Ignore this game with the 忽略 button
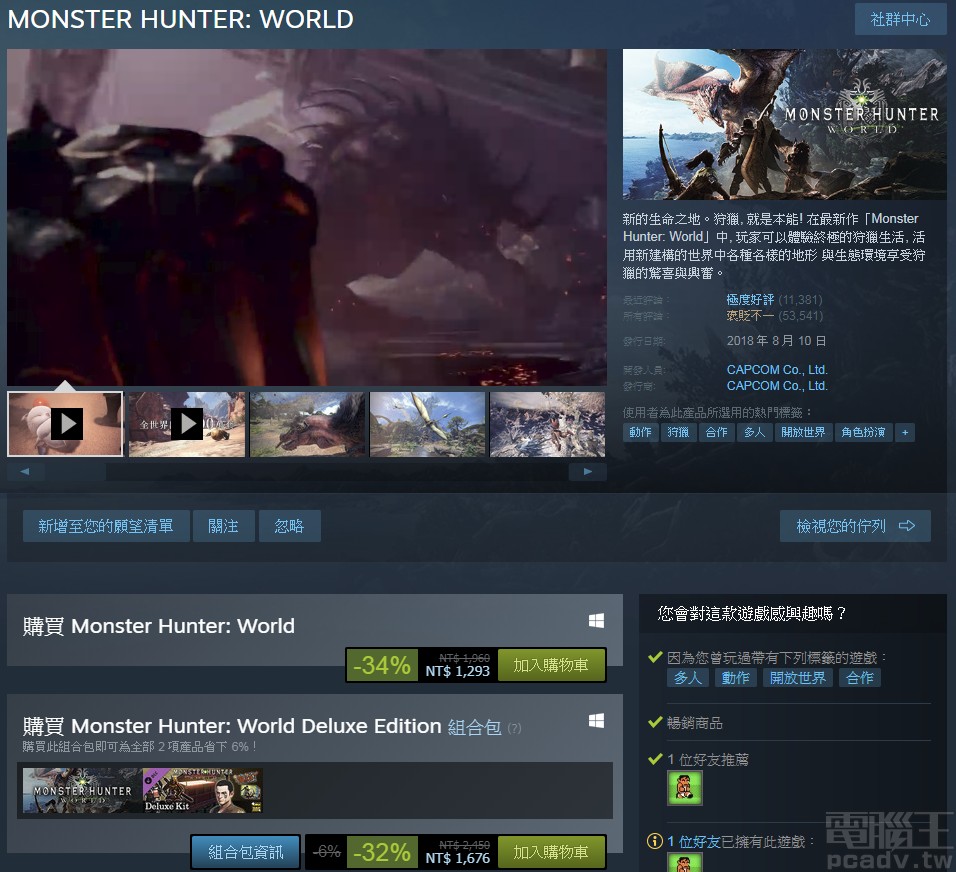Image resolution: width=956 pixels, height=872 pixels. pyautogui.click(x=290, y=525)
